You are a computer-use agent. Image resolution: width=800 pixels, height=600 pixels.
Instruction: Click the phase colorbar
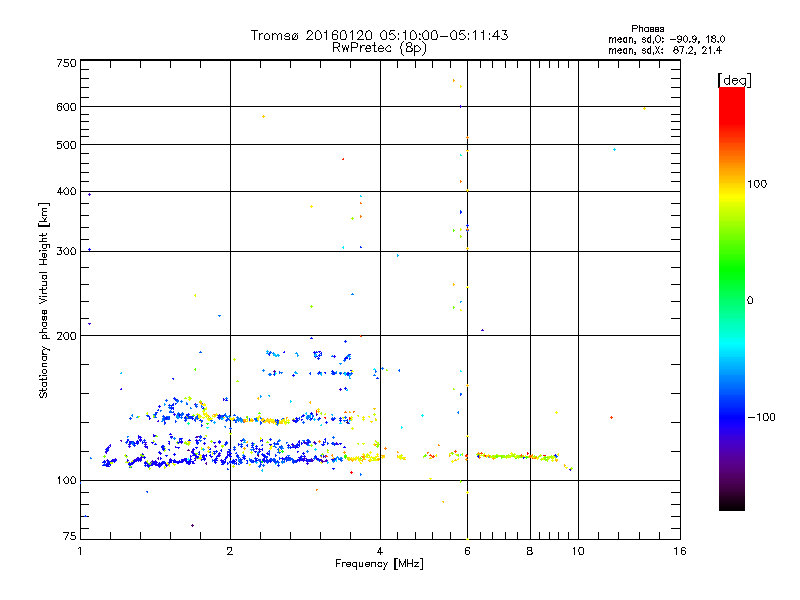732,298
